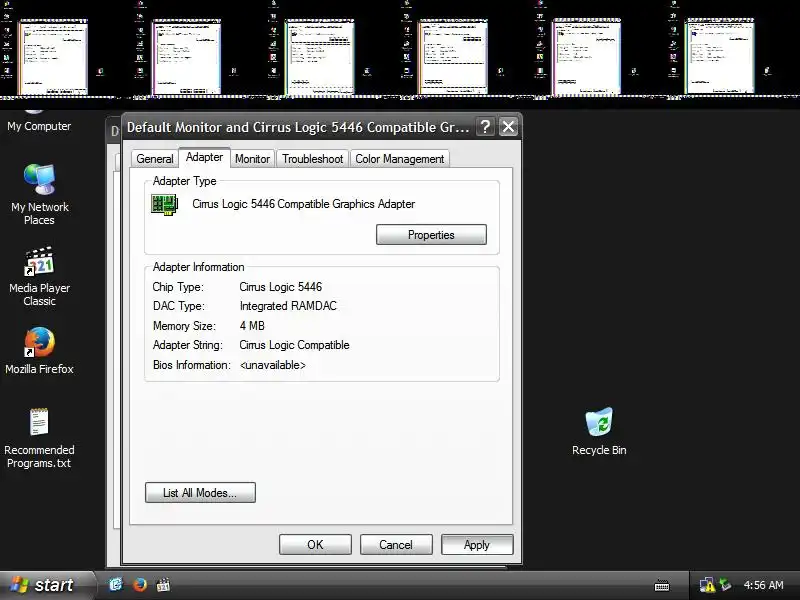Click the Cirrus Logic Compatible adapter string
800x600 pixels.
pyautogui.click(x=294, y=345)
